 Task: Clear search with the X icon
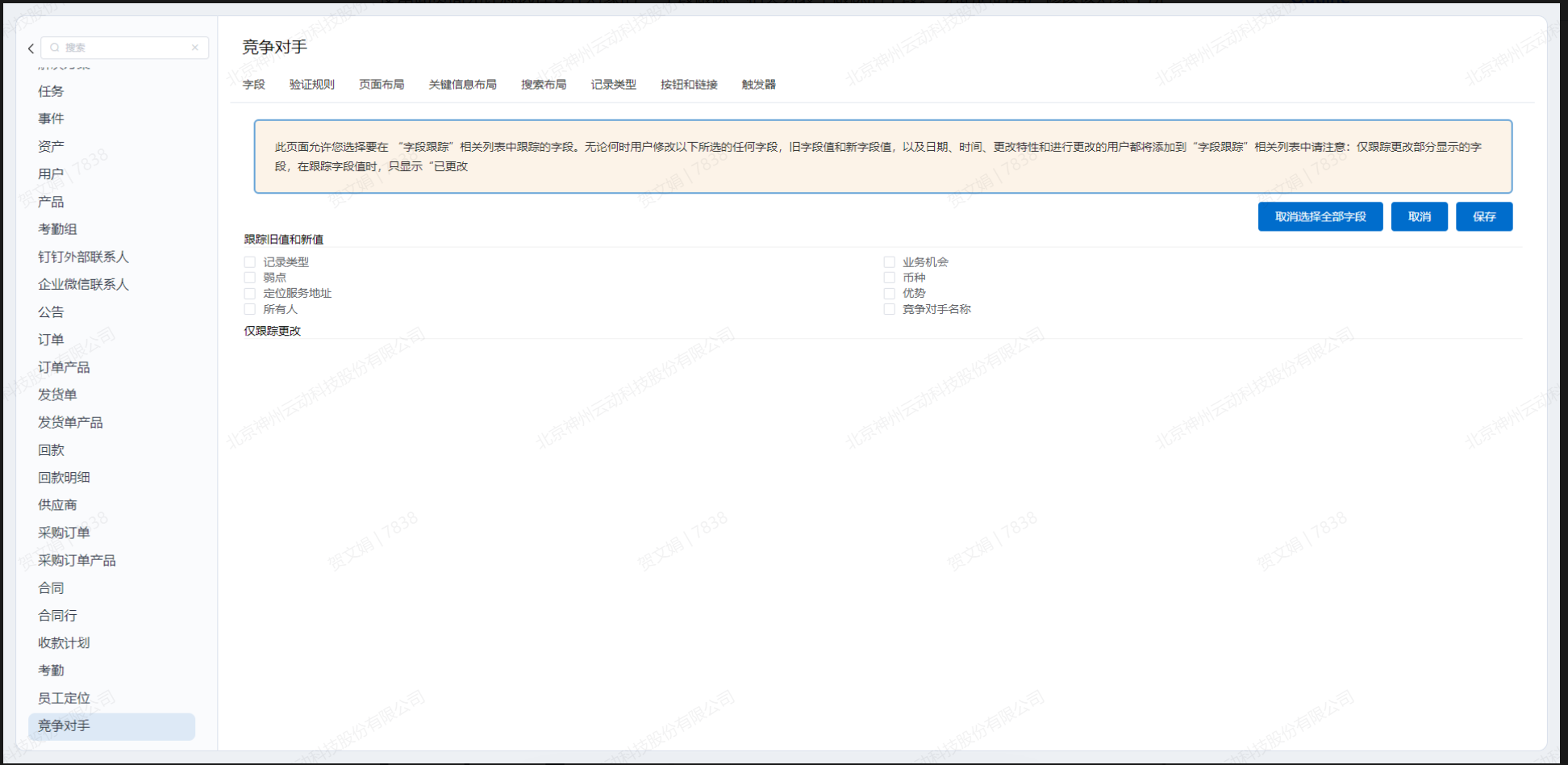(194, 48)
